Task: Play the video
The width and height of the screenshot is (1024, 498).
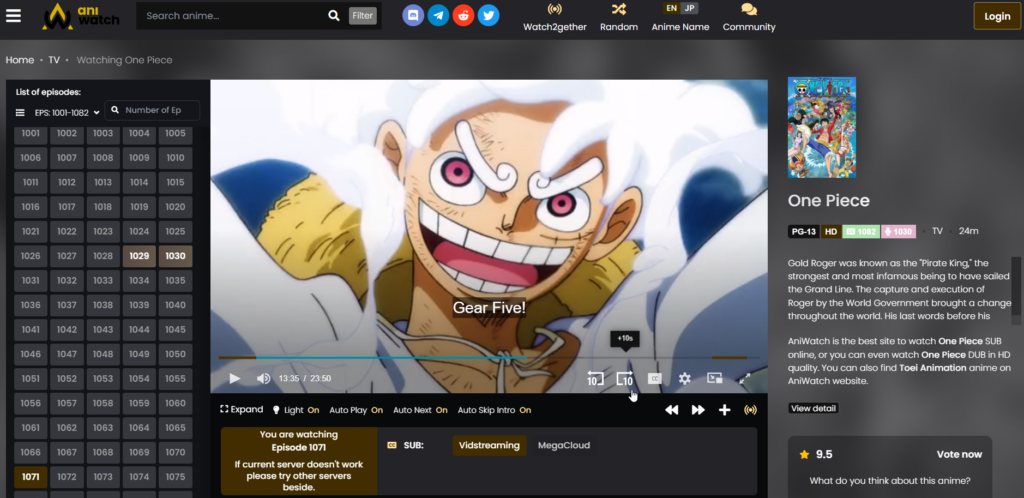Action: pos(235,379)
